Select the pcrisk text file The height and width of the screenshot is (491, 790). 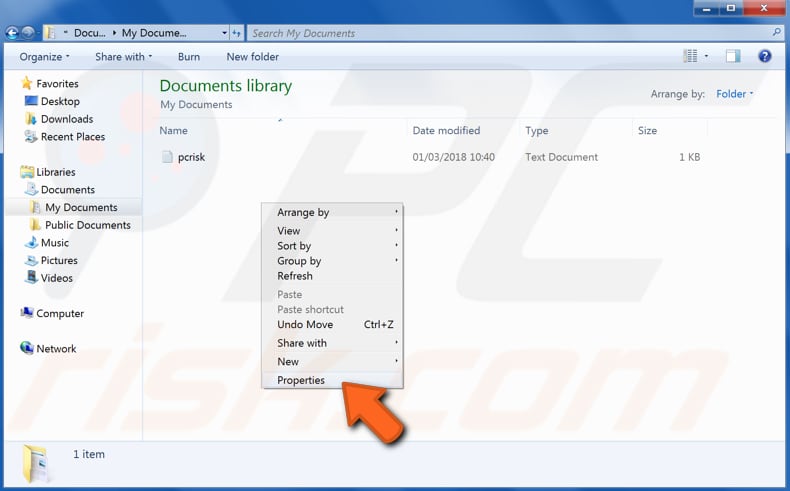point(191,157)
